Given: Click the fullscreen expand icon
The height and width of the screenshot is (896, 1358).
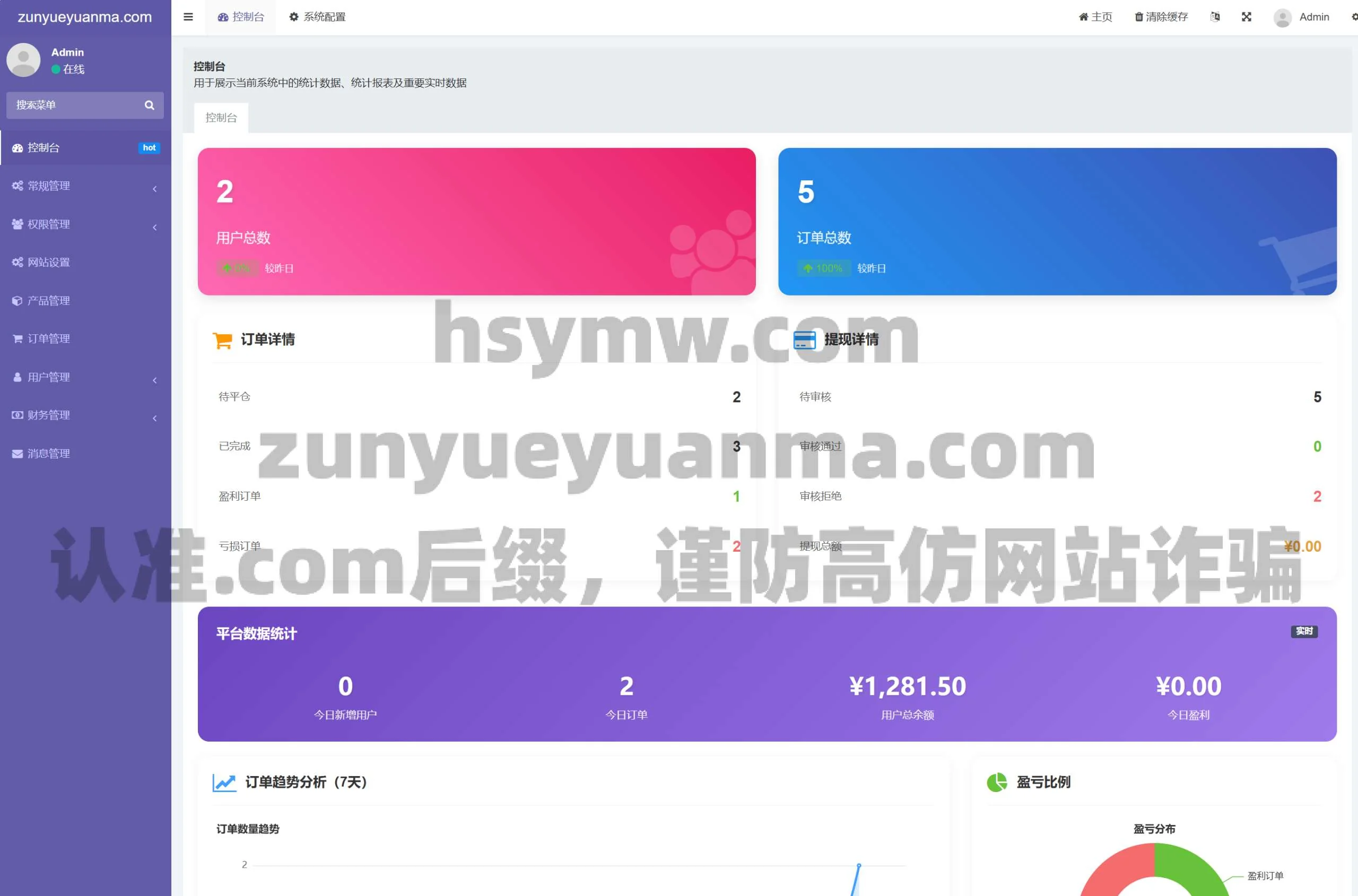Looking at the screenshot, I should [1247, 17].
